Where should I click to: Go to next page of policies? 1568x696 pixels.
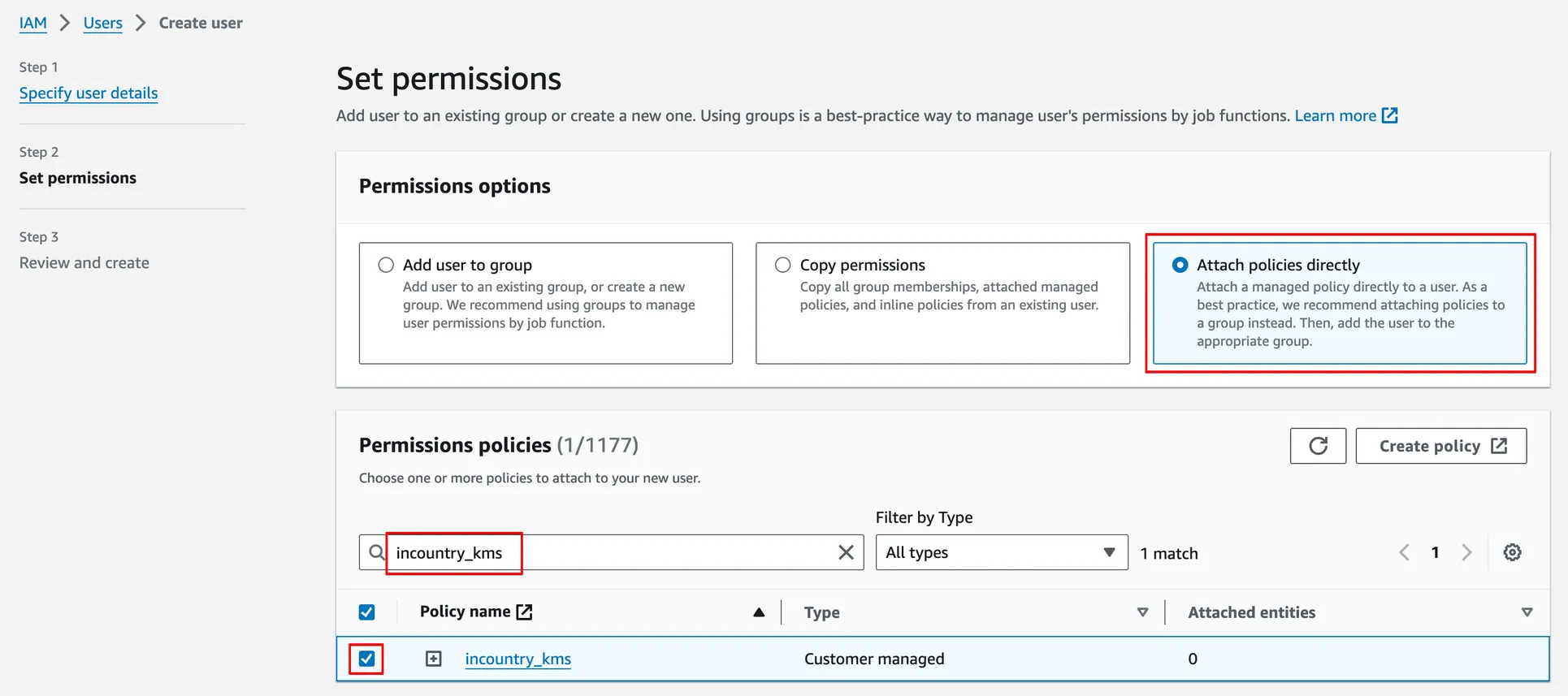pos(1466,552)
